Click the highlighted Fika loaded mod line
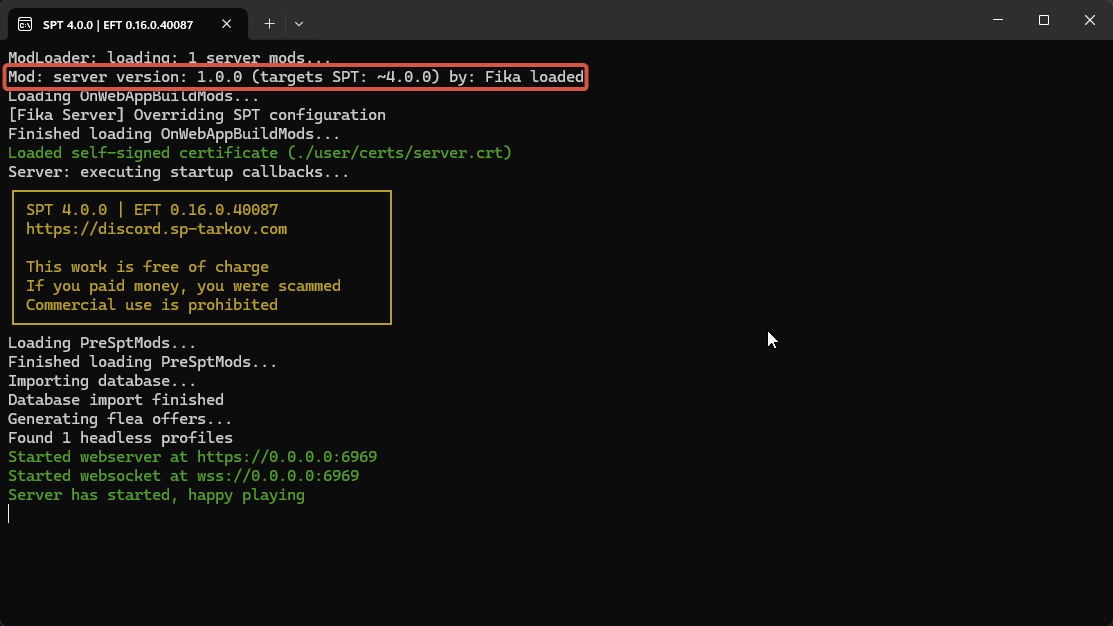The image size is (1113, 626). point(296,77)
